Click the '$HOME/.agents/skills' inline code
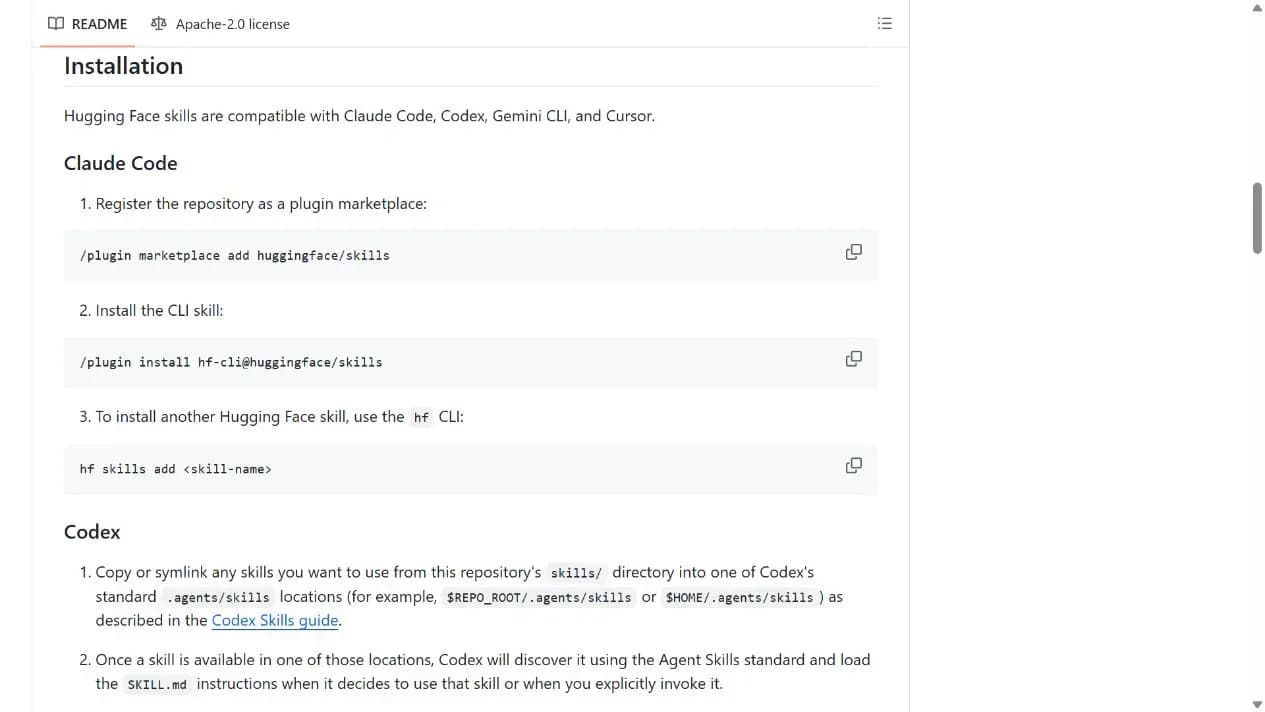 (739, 597)
